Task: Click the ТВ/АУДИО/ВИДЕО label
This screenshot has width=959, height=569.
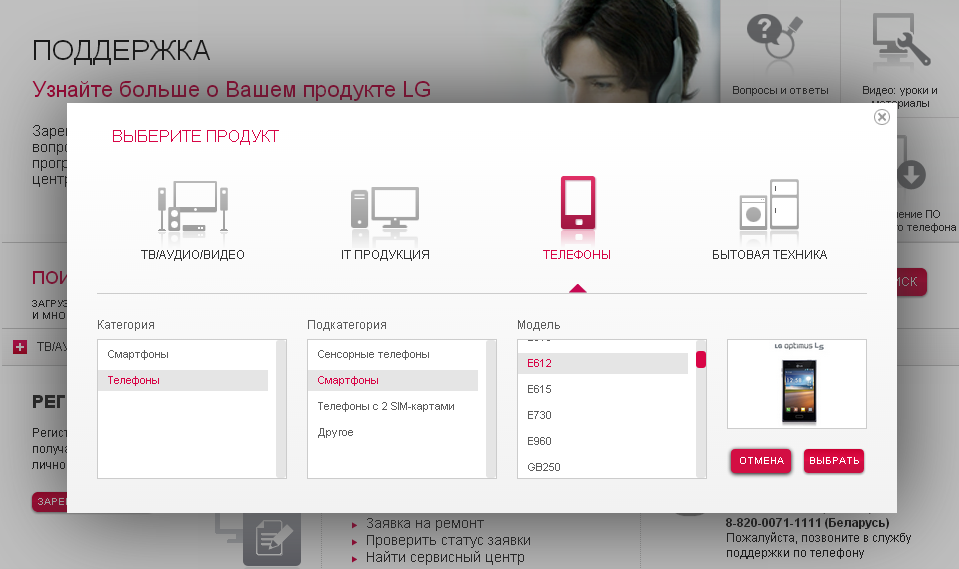Action: tap(193, 255)
